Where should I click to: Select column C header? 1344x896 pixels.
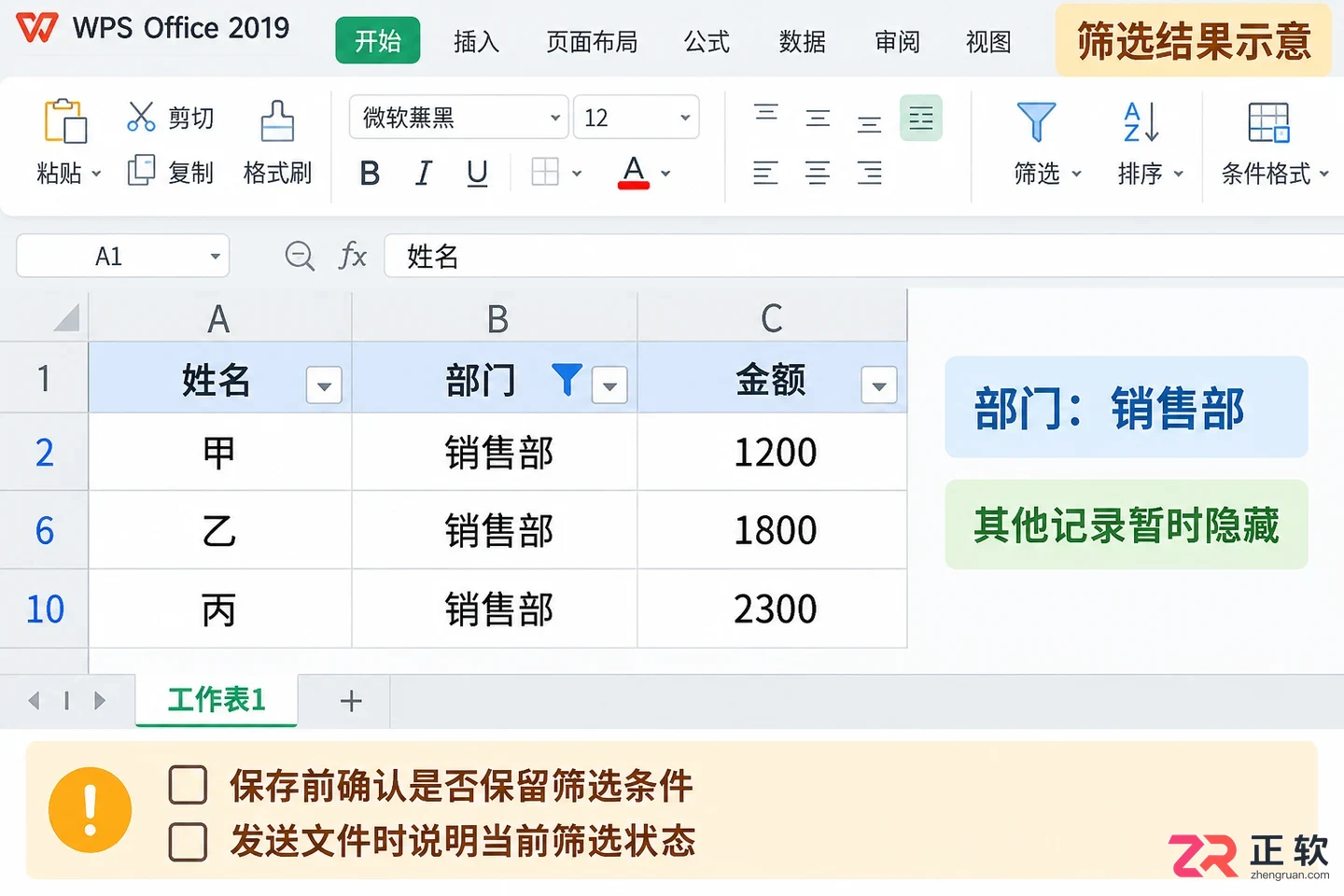click(x=772, y=318)
